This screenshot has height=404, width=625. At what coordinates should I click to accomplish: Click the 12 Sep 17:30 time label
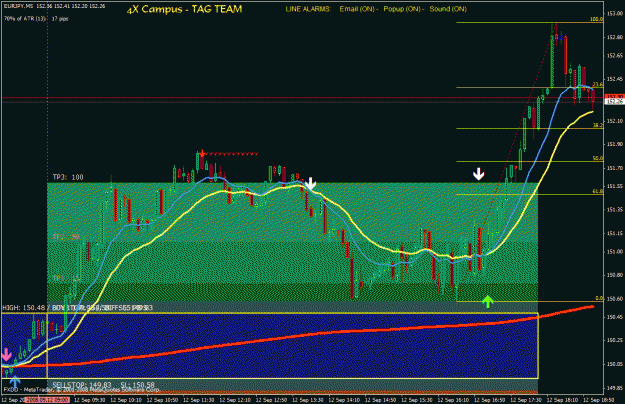point(526,400)
